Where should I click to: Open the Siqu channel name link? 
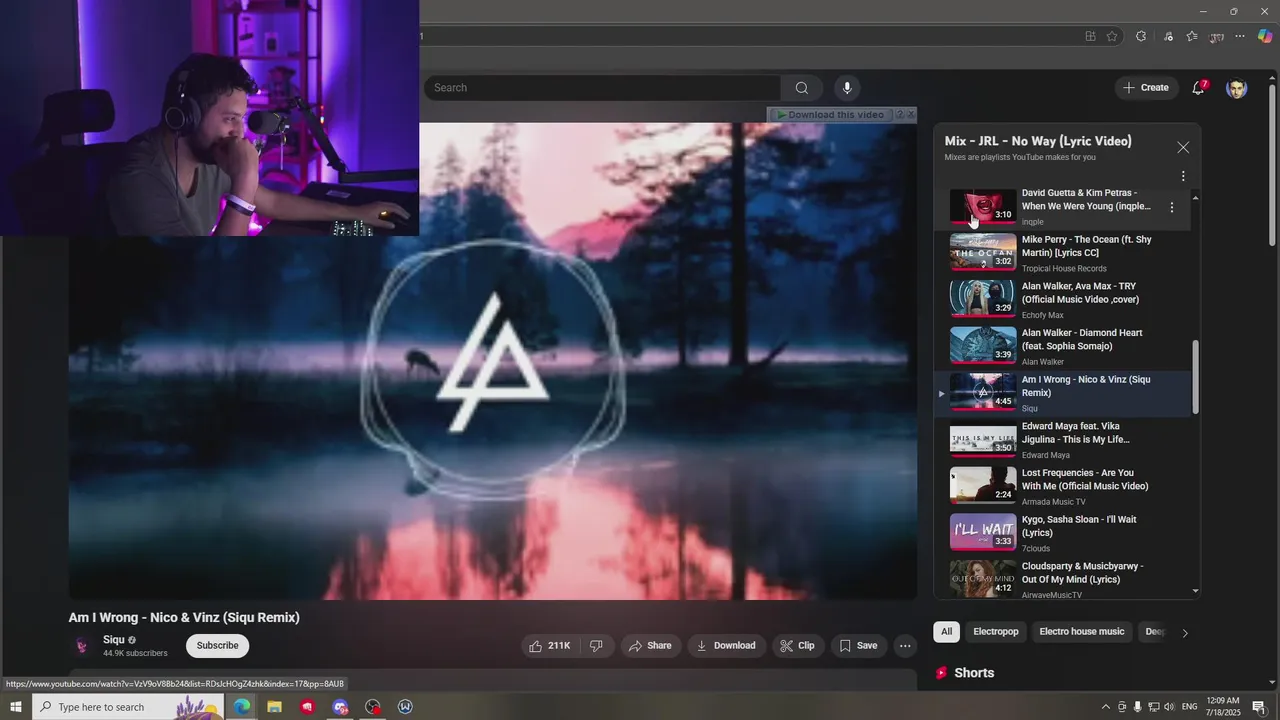[114, 640]
